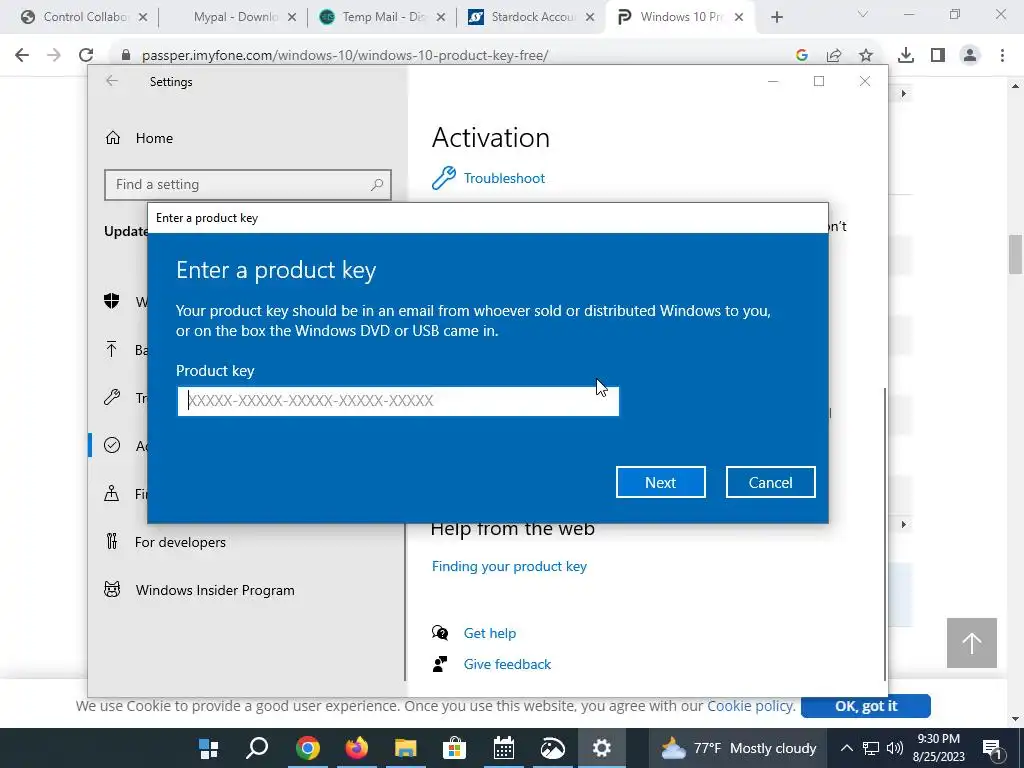Click OK, got it on cookie banner
The width and height of the screenshot is (1024, 768).
tap(866, 706)
